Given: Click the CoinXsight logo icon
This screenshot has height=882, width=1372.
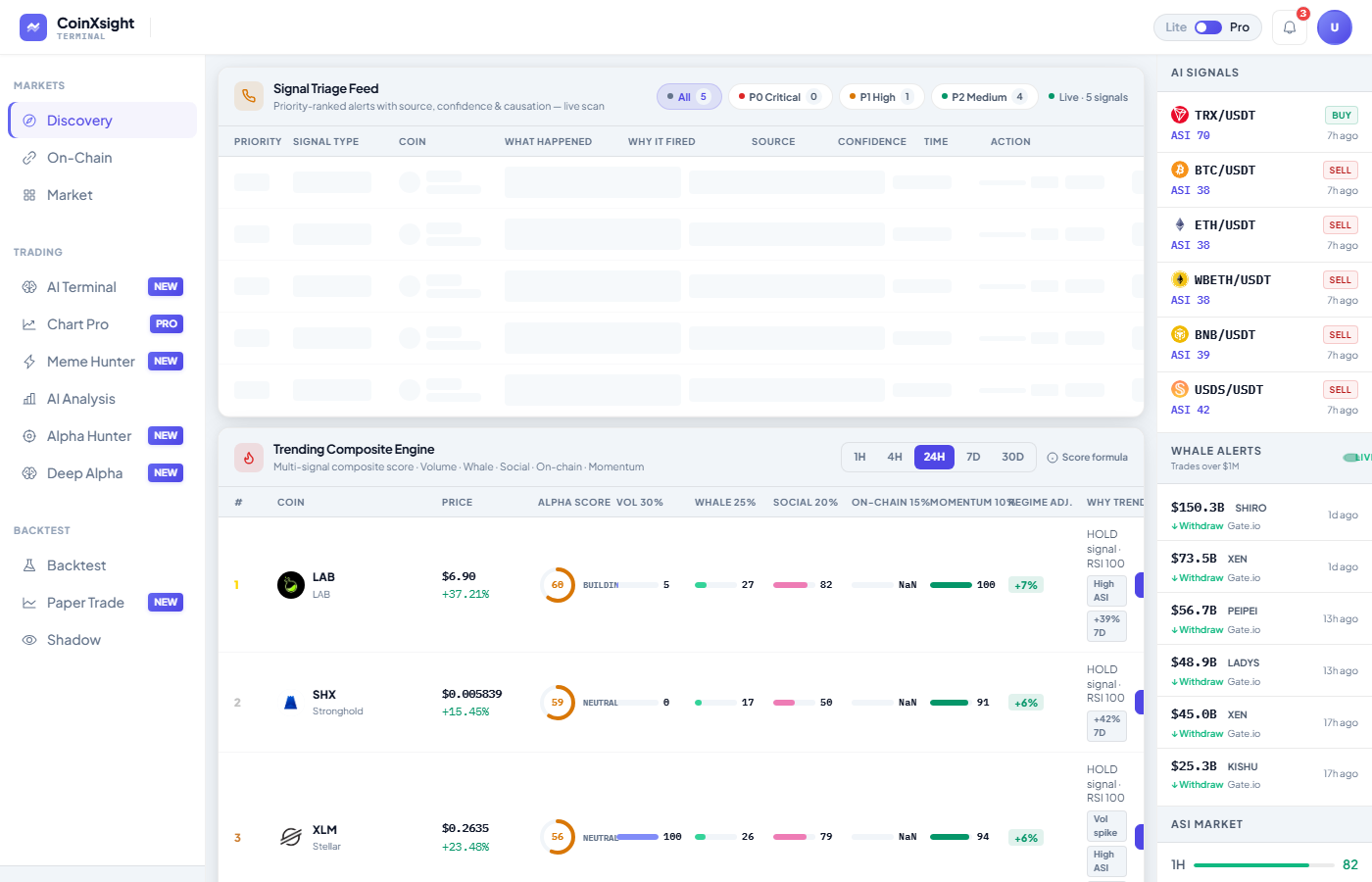Looking at the screenshot, I should (33, 27).
